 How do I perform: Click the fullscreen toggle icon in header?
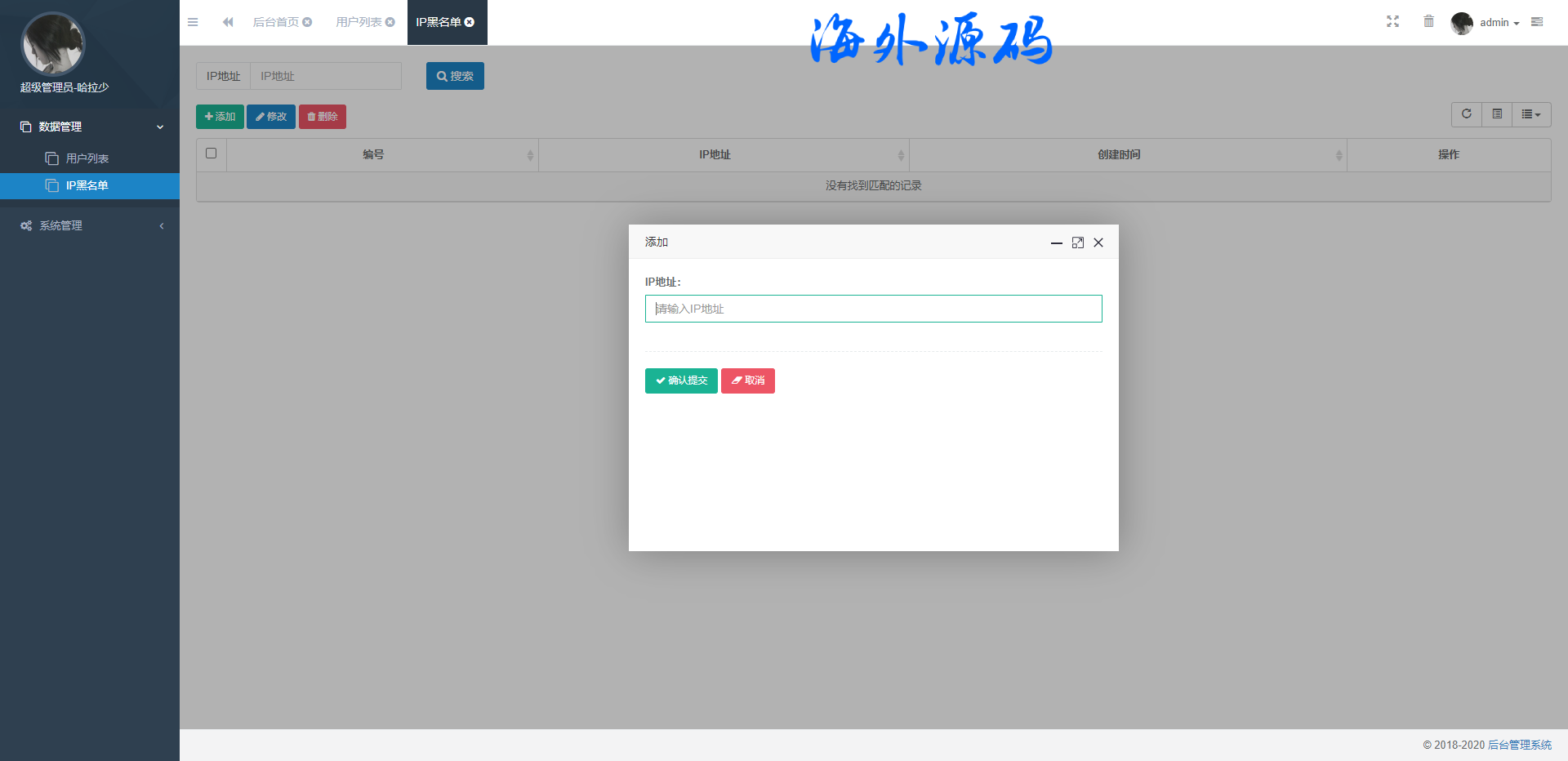coord(1392,22)
